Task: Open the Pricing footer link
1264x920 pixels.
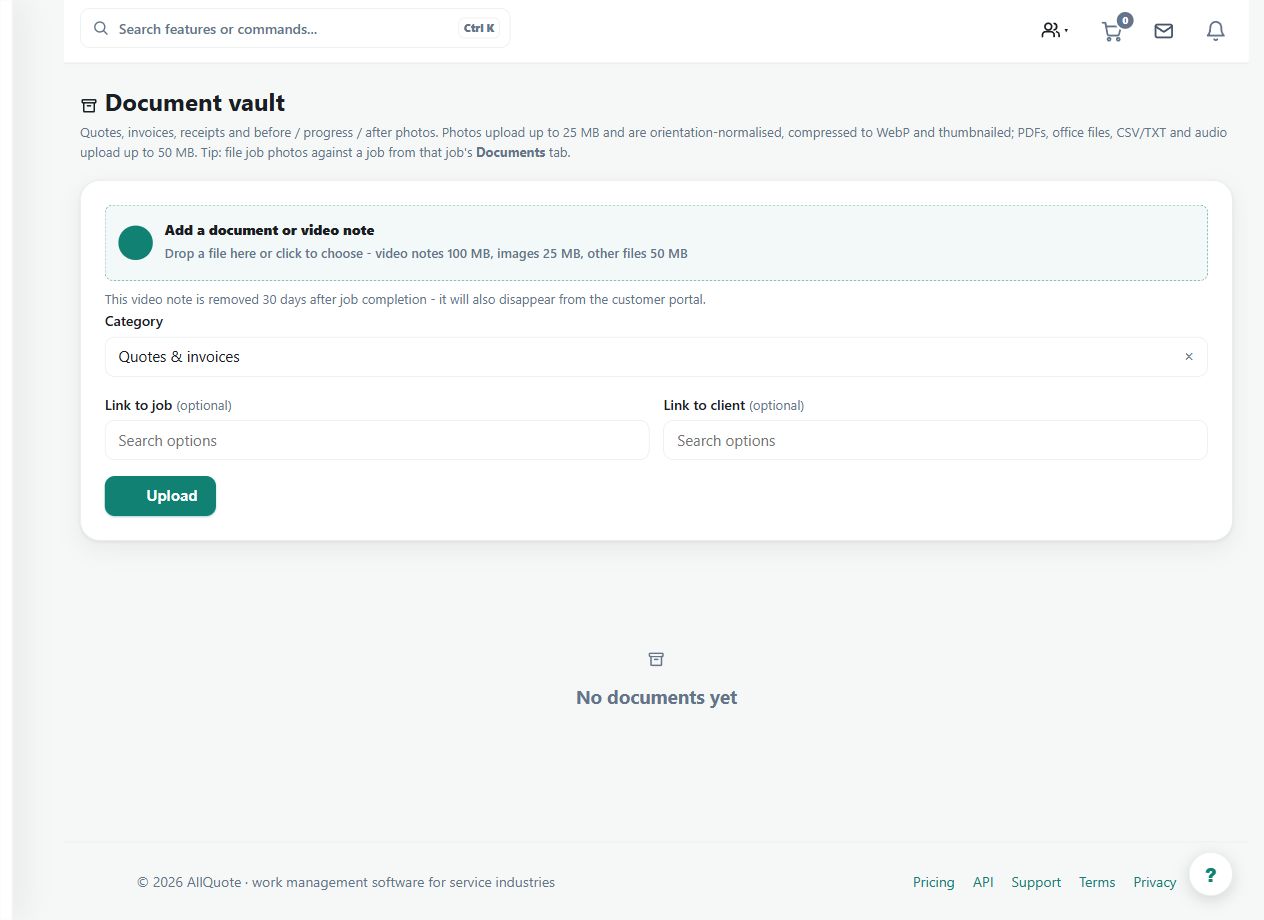Action: coord(934,882)
